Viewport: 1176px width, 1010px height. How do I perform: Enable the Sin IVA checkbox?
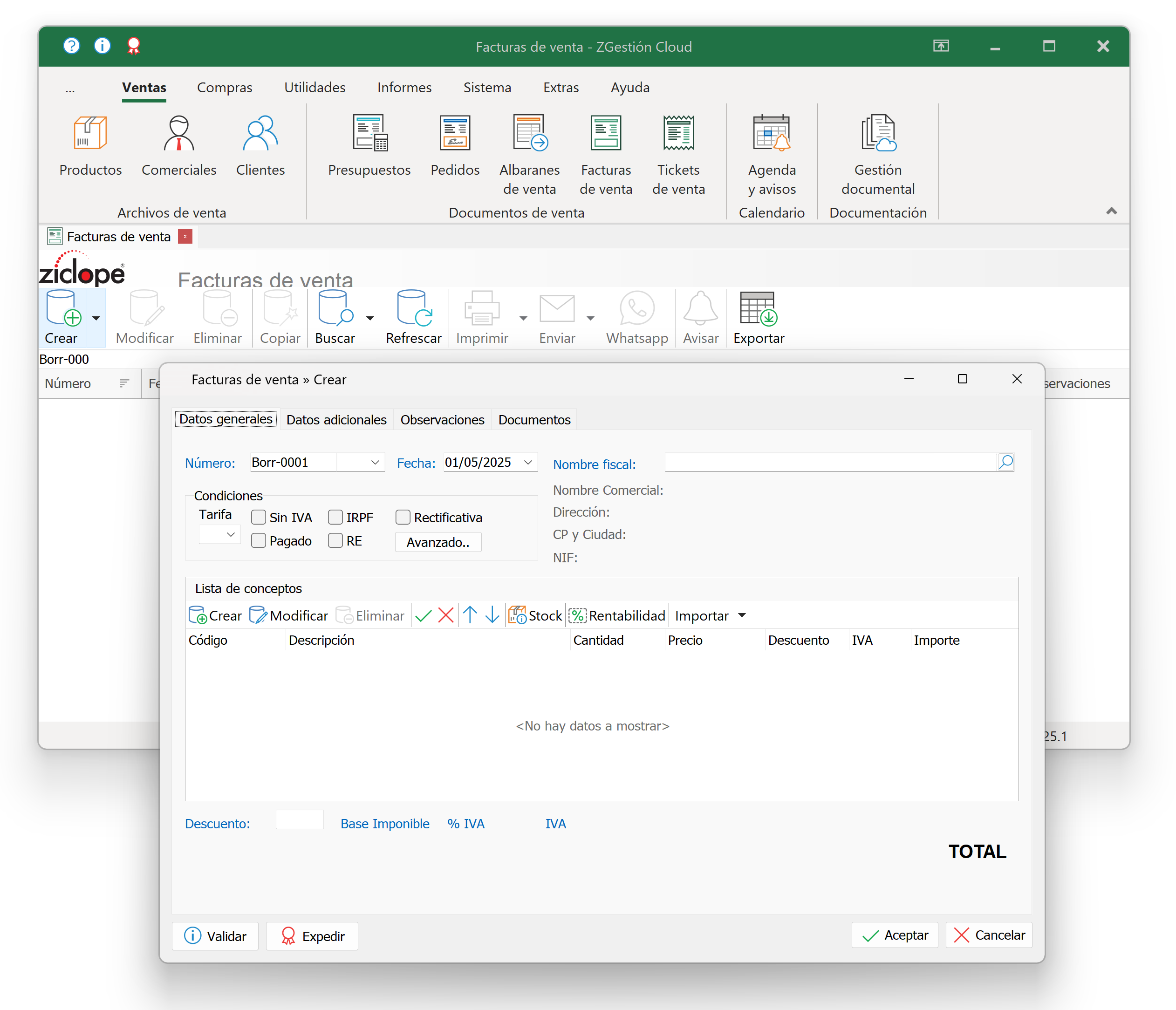[258, 517]
